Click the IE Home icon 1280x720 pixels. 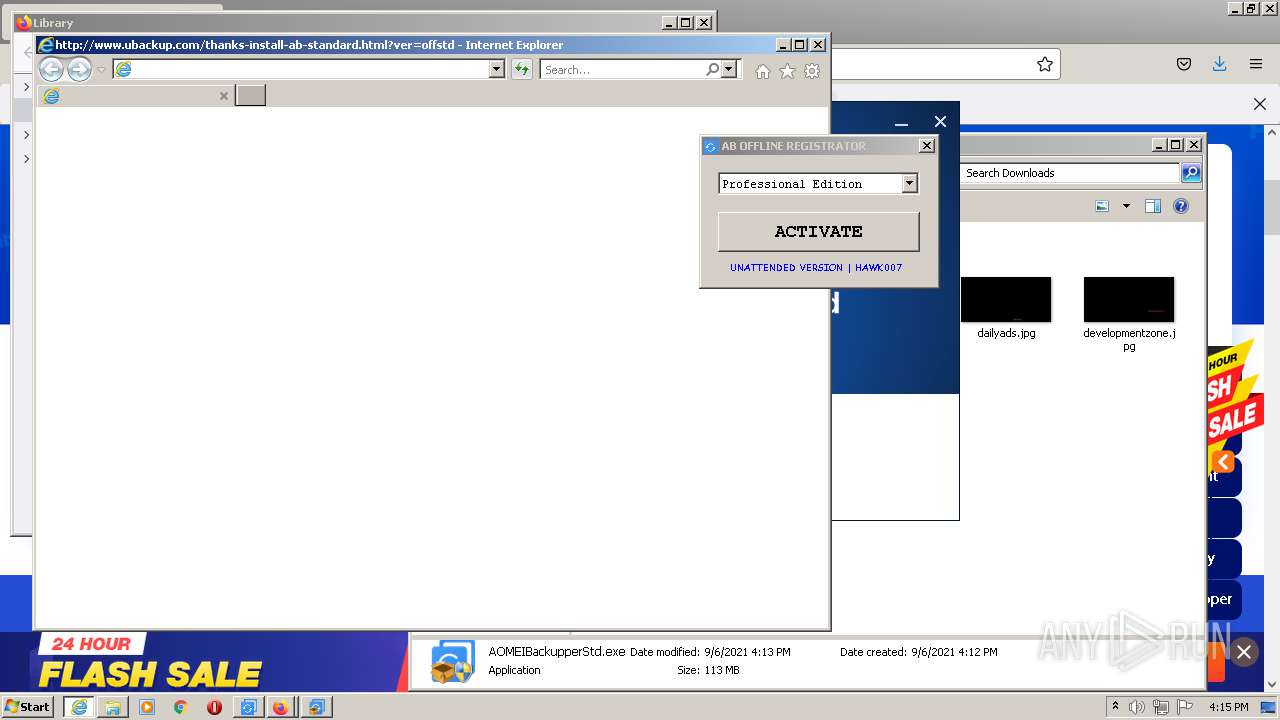[x=763, y=71]
